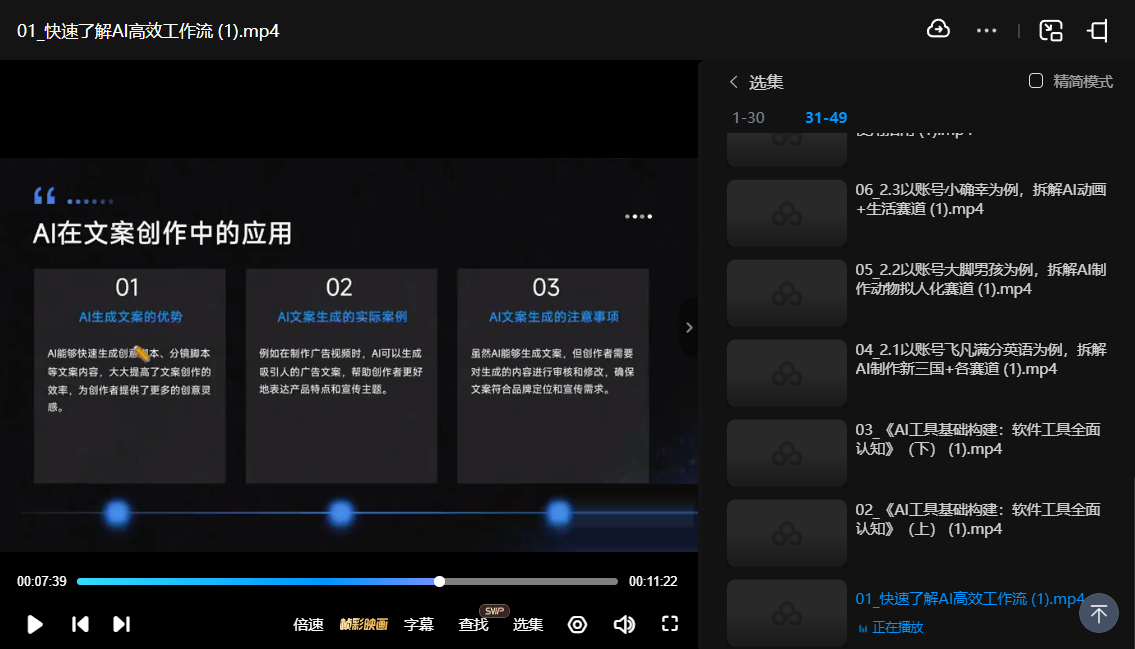
Task: Click the play button
Action: click(35, 624)
